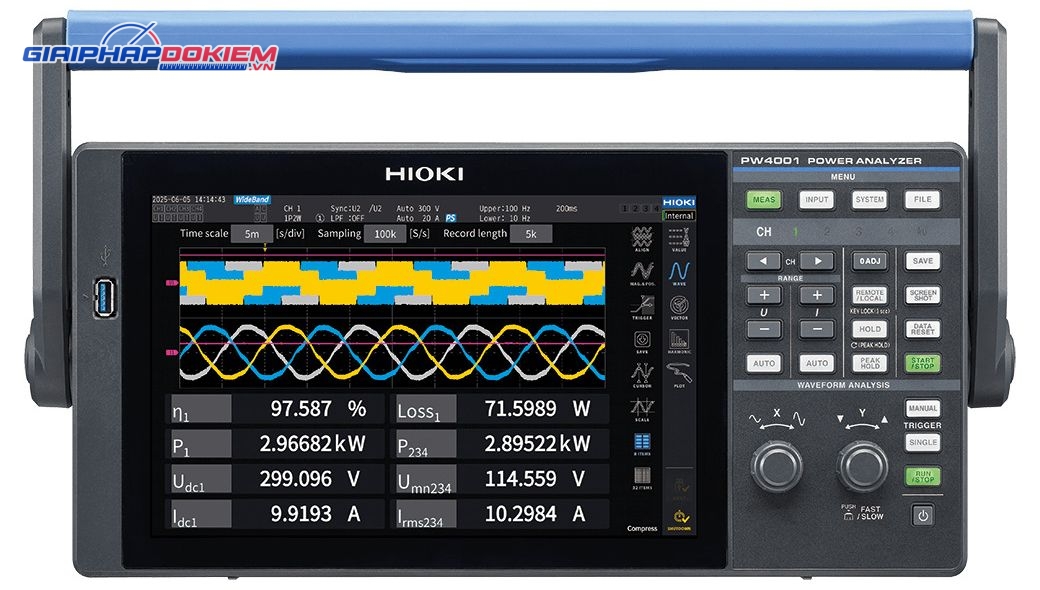Switch to the 8 ITEMS display layout
This screenshot has height=590, width=1040.
(x=641, y=444)
